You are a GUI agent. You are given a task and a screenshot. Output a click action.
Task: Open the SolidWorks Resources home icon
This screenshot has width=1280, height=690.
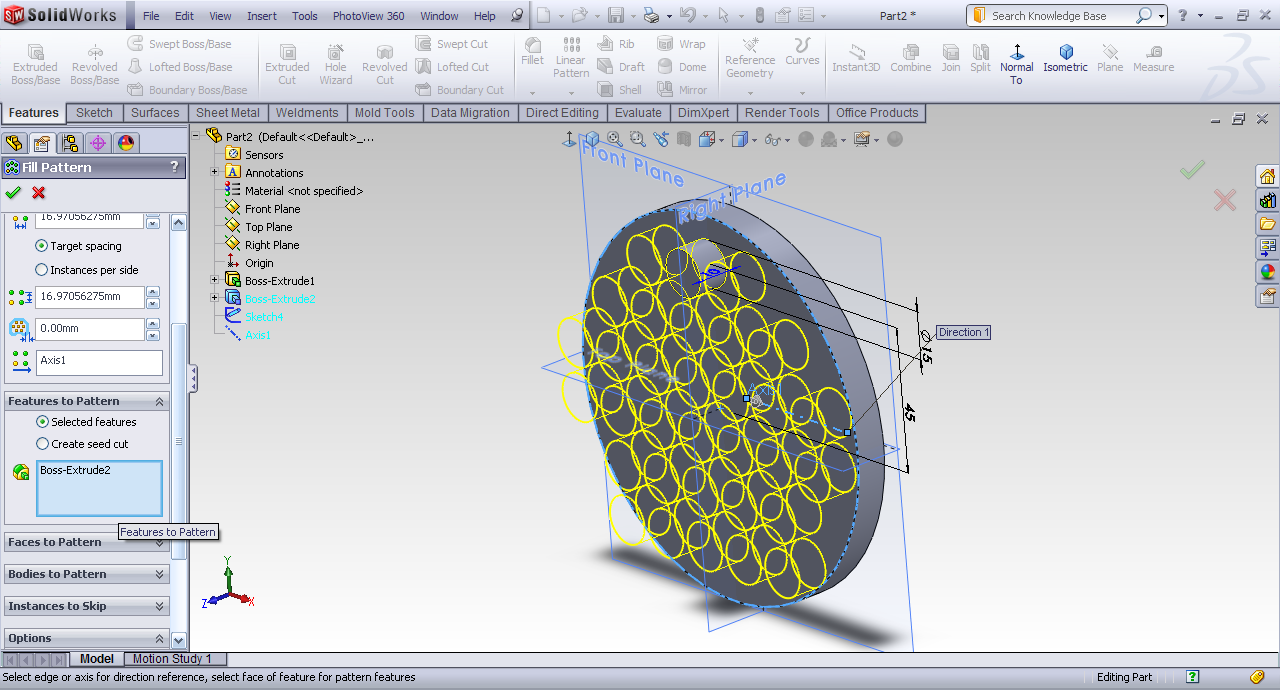pyautogui.click(x=1268, y=175)
